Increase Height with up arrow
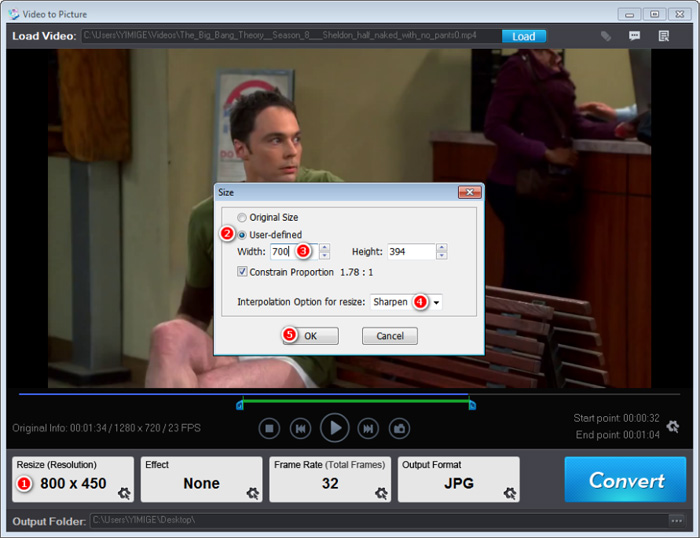Image resolution: width=700 pixels, height=538 pixels. point(442,247)
